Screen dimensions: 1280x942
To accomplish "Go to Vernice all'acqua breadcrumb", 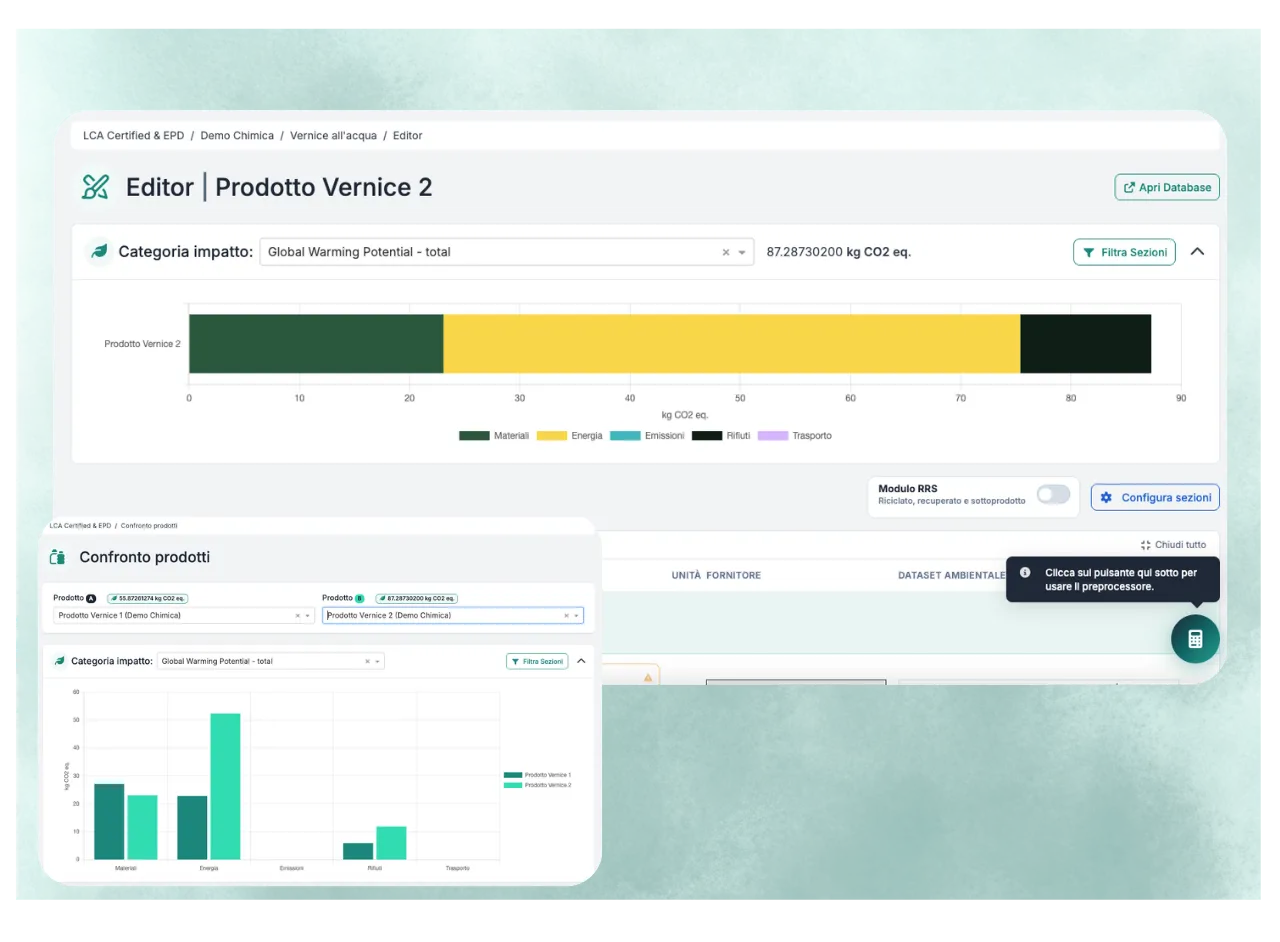I will point(333,135).
